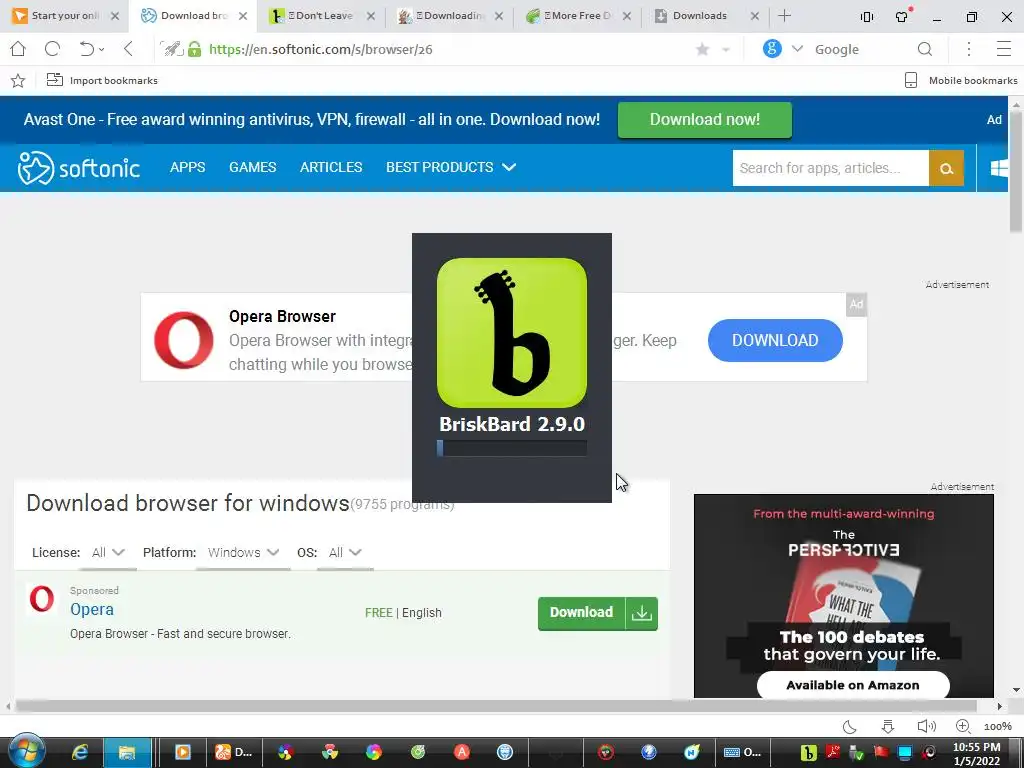Screen dimensions: 1024x768
Task: Click the softonic URL in address bar
Action: click(321, 50)
